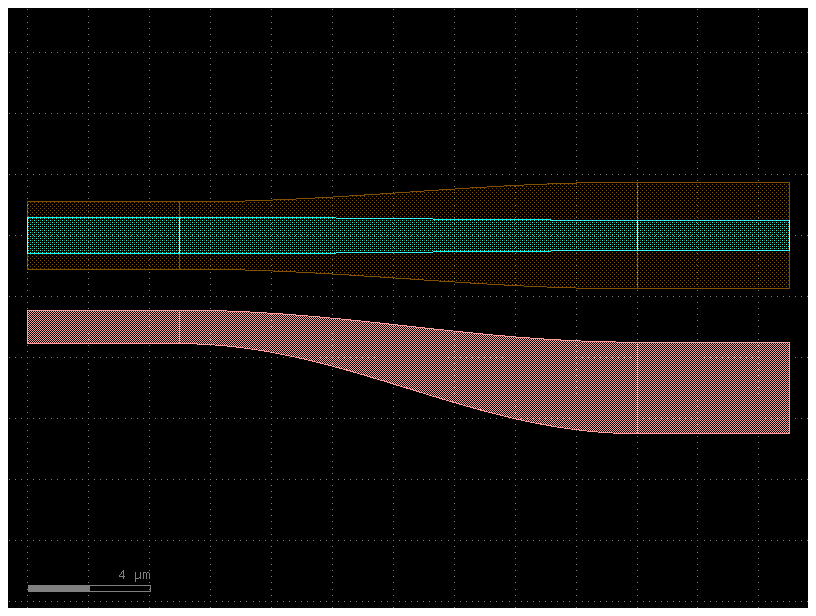Click the seam line in the pink polygon
This screenshot has height=616, width=816.
(x=636, y=390)
